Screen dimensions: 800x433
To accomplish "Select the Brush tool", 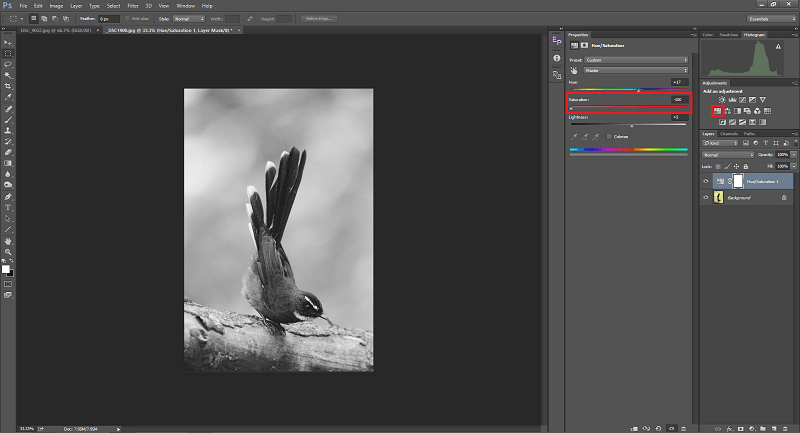I will [x=8, y=120].
